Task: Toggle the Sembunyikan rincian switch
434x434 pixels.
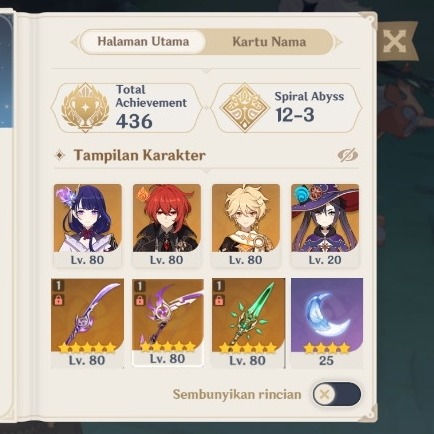Action: (x=337, y=394)
